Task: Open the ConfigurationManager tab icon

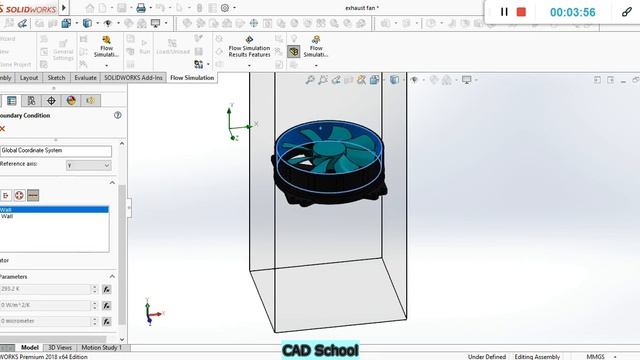Action: [31, 100]
